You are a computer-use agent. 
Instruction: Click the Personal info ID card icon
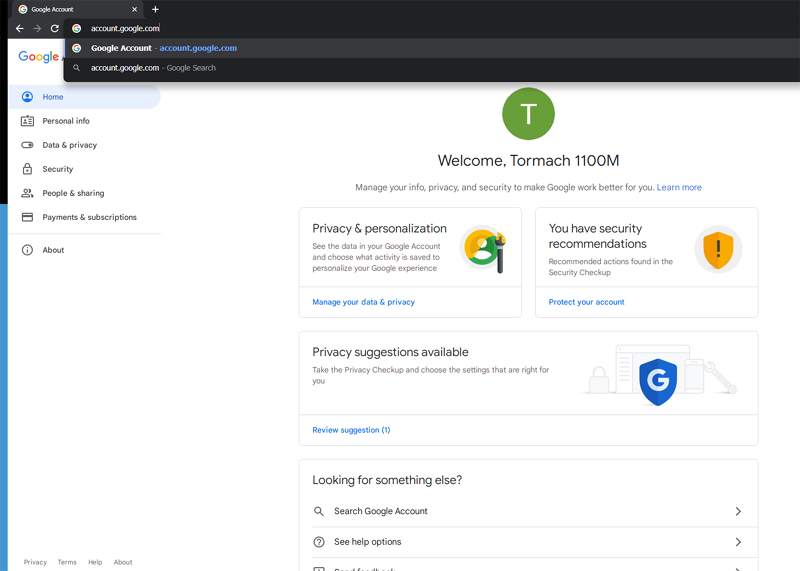(27, 121)
